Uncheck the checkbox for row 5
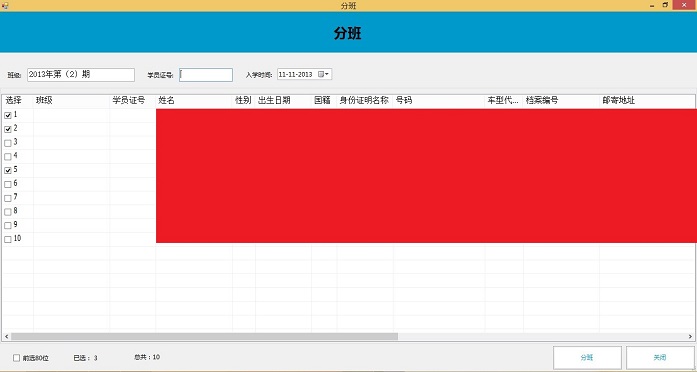 pyautogui.click(x=8, y=170)
